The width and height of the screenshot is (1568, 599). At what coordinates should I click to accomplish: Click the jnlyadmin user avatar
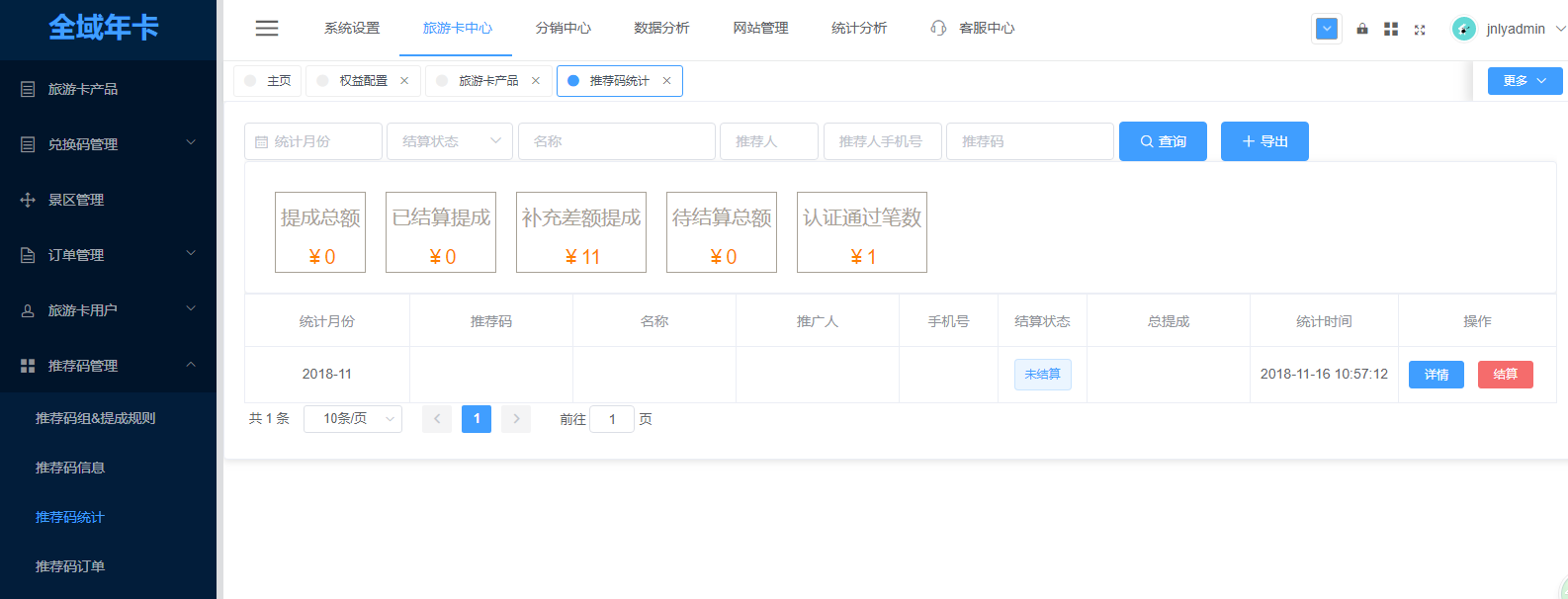[x=1464, y=29]
